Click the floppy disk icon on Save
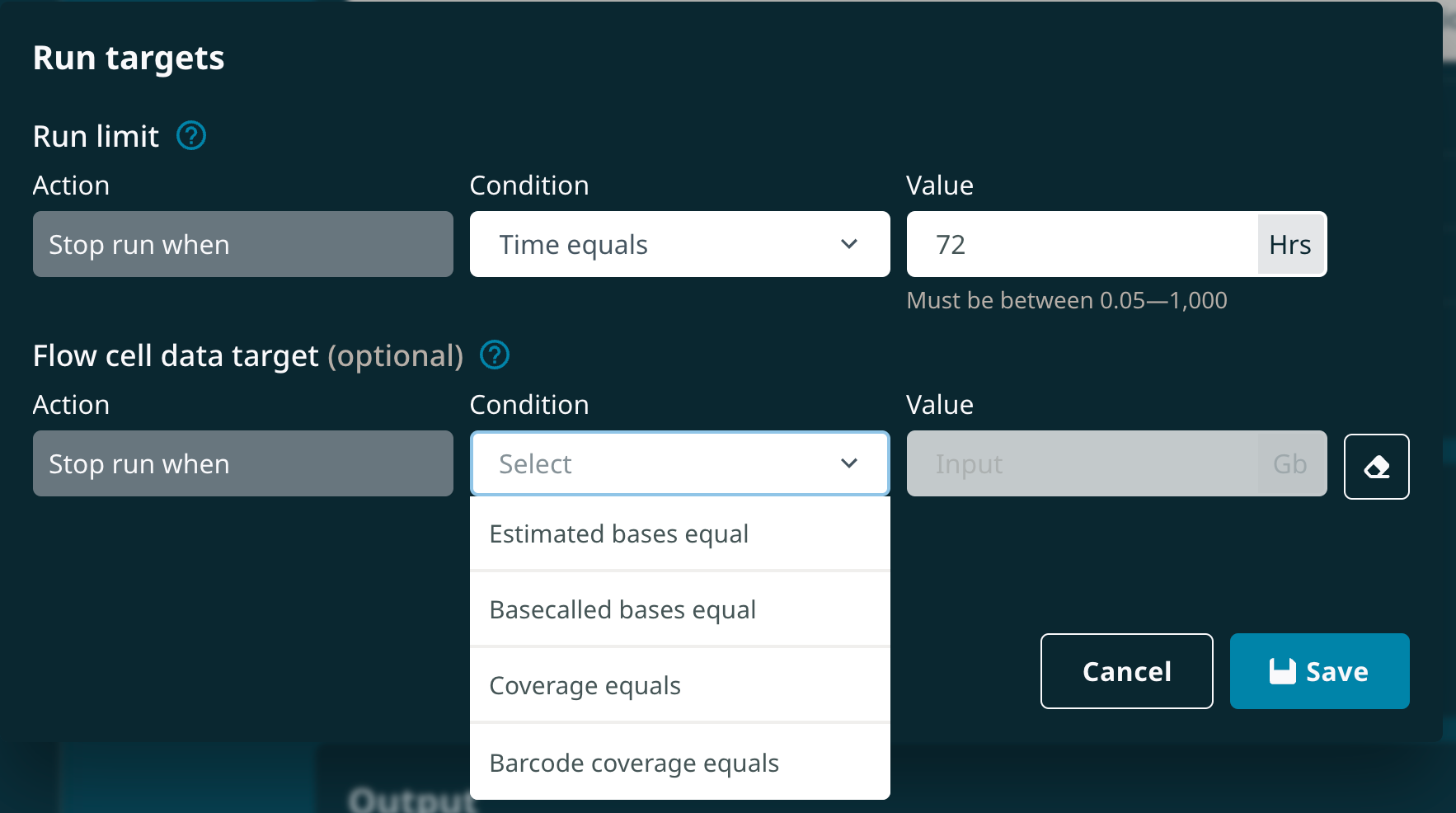 (x=1282, y=671)
